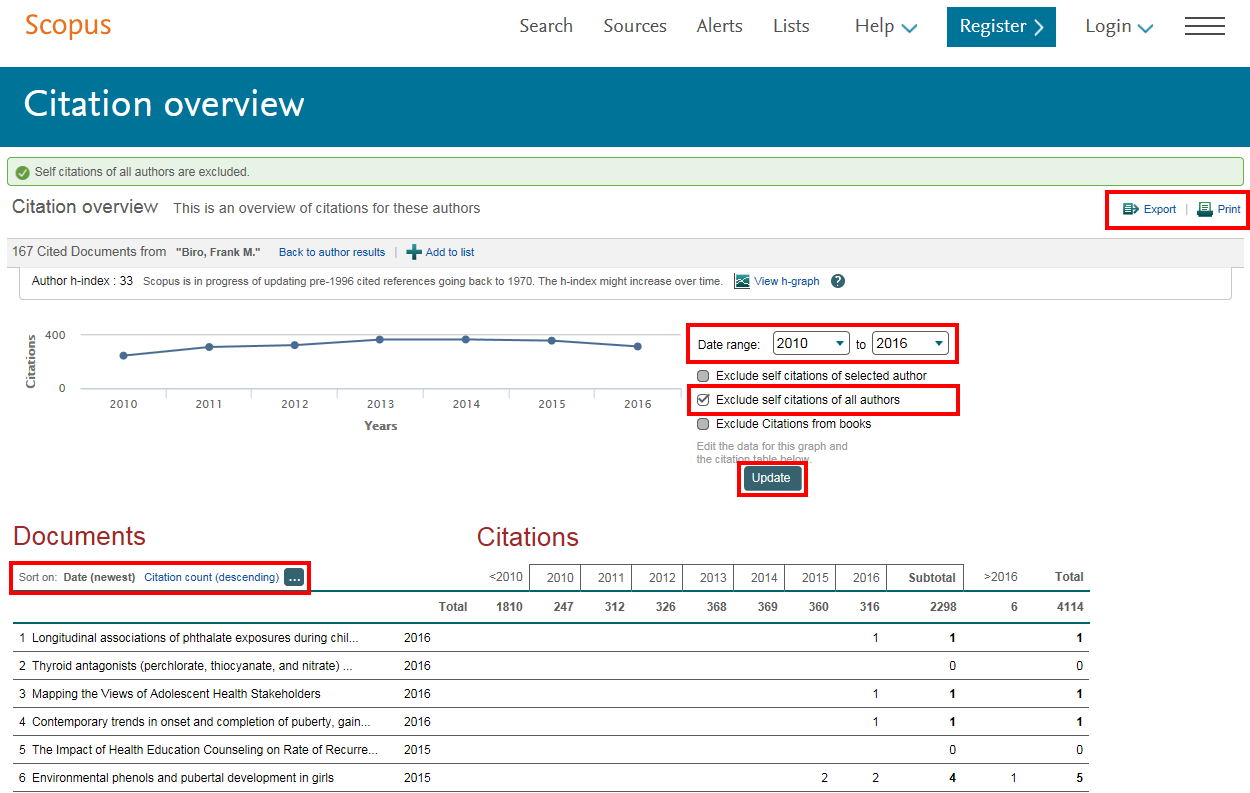Viewport: 1250px width, 793px height.
Task: Click the Scopus logo
Action: coord(68,25)
